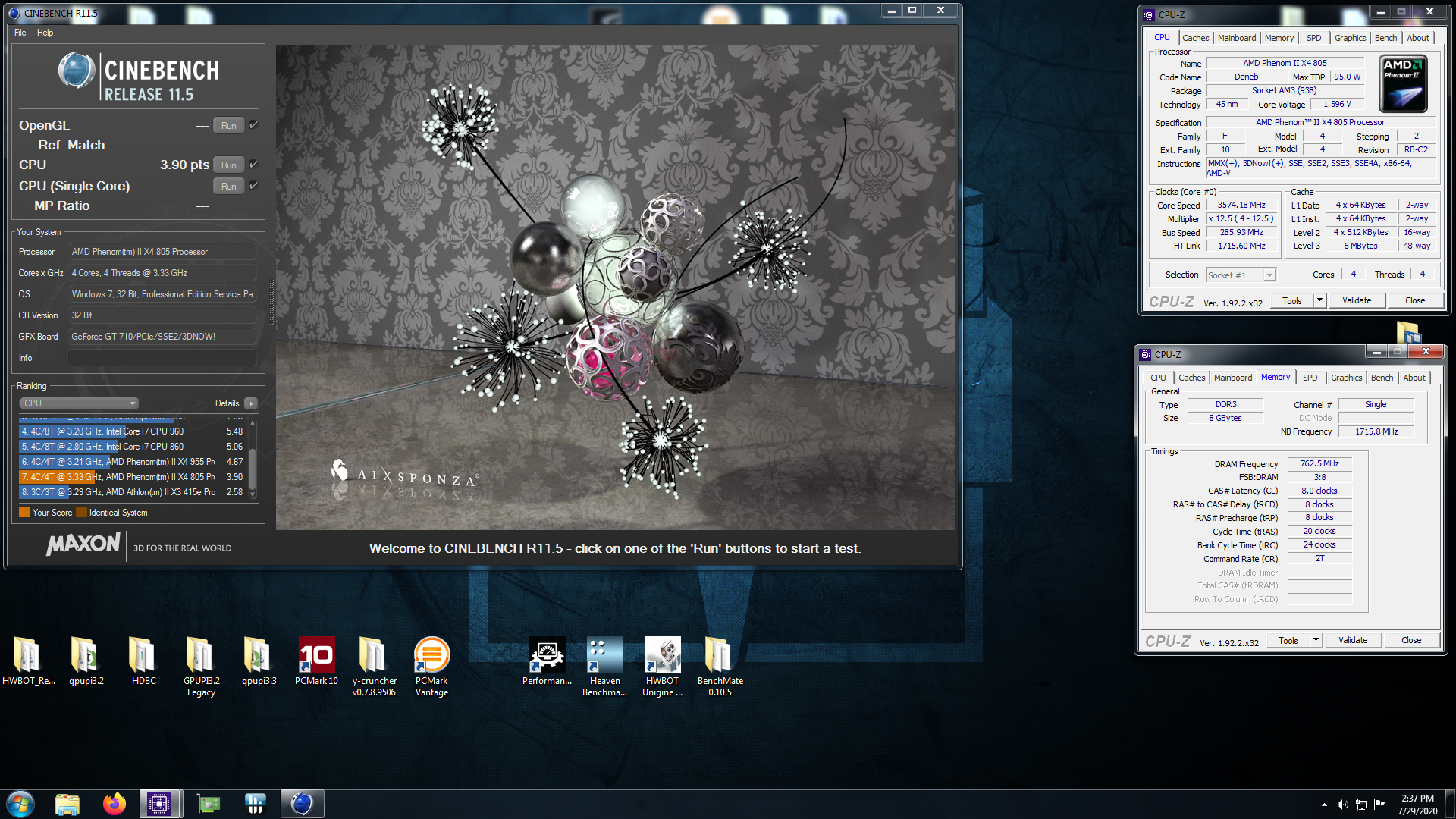Click the taskbar clock and date
Image resolution: width=1456 pixels, height=819 pixels.
point(1417,805)
